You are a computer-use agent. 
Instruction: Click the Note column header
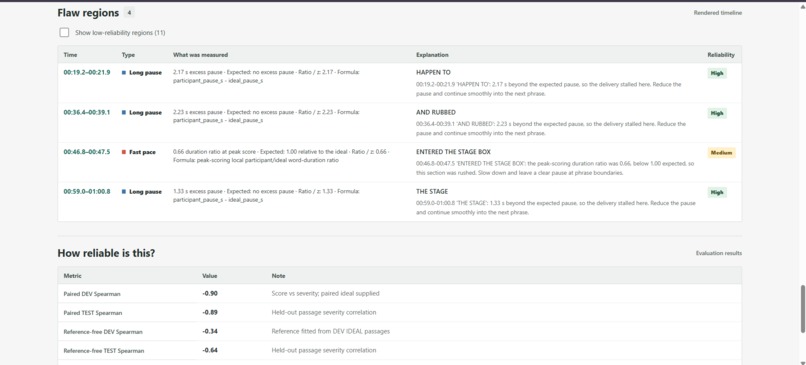coord(279,276)
